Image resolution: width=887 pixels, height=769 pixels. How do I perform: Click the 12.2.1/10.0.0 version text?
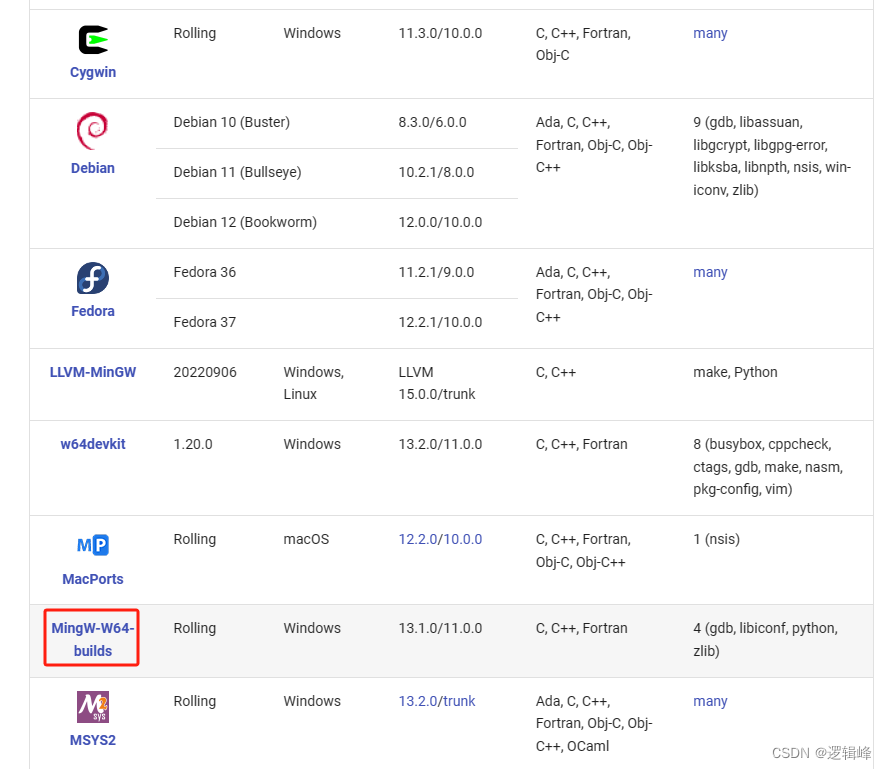440,322
